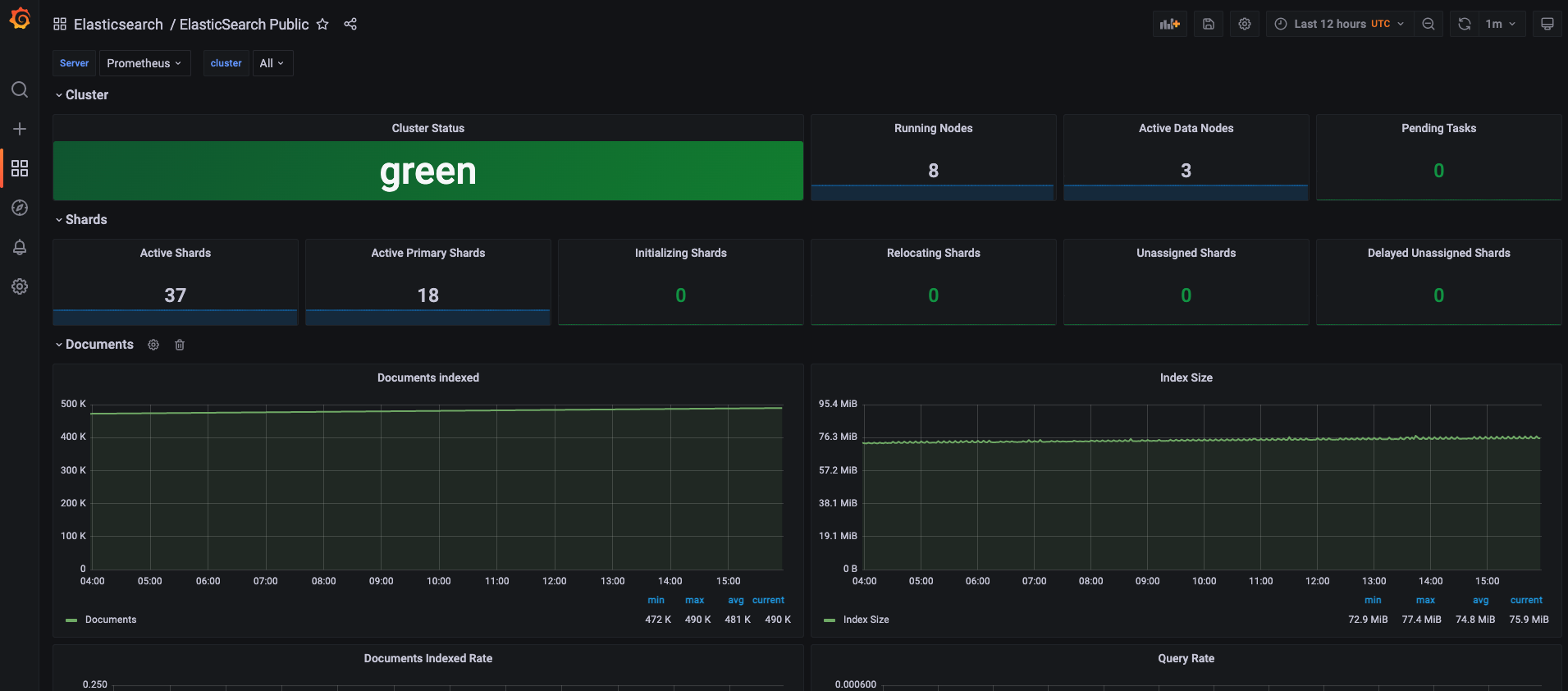Sort Documents legend by avg column
This screenshot has height=691, width=1568.
point(736,600)
